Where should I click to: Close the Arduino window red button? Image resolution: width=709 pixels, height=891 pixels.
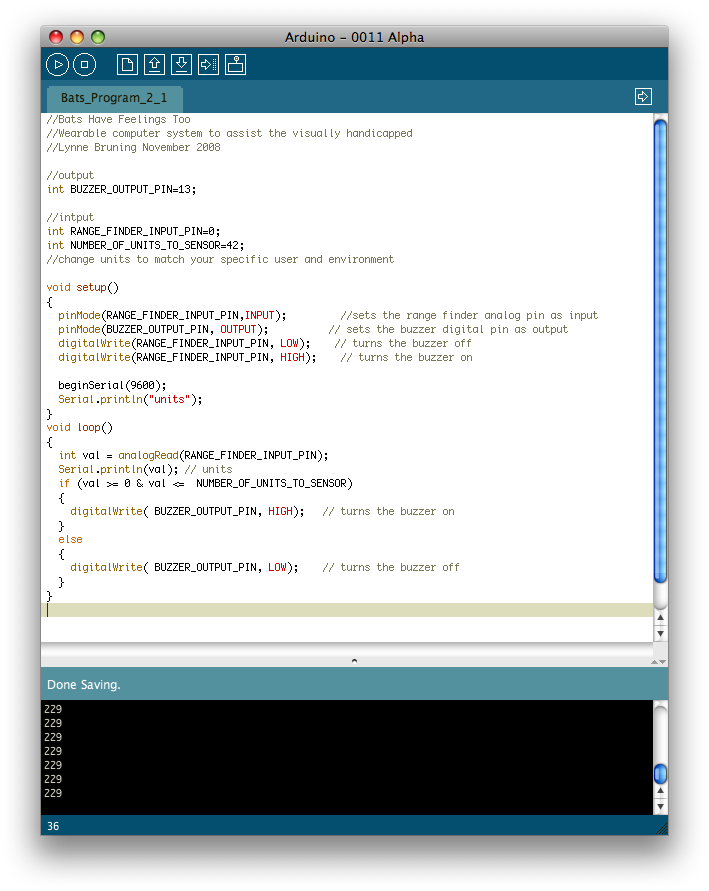click(56, 38)
